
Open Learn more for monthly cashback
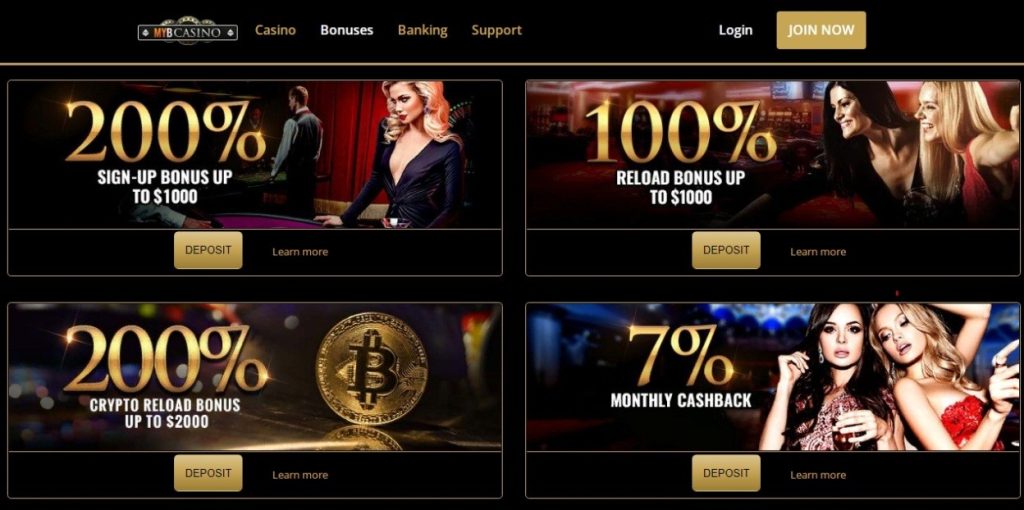click(818, 475)
